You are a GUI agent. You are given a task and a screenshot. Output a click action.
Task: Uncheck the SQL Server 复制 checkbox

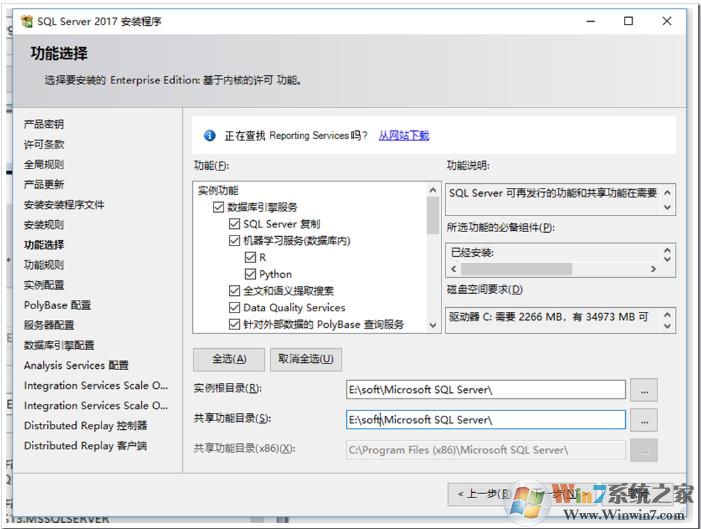234,224
